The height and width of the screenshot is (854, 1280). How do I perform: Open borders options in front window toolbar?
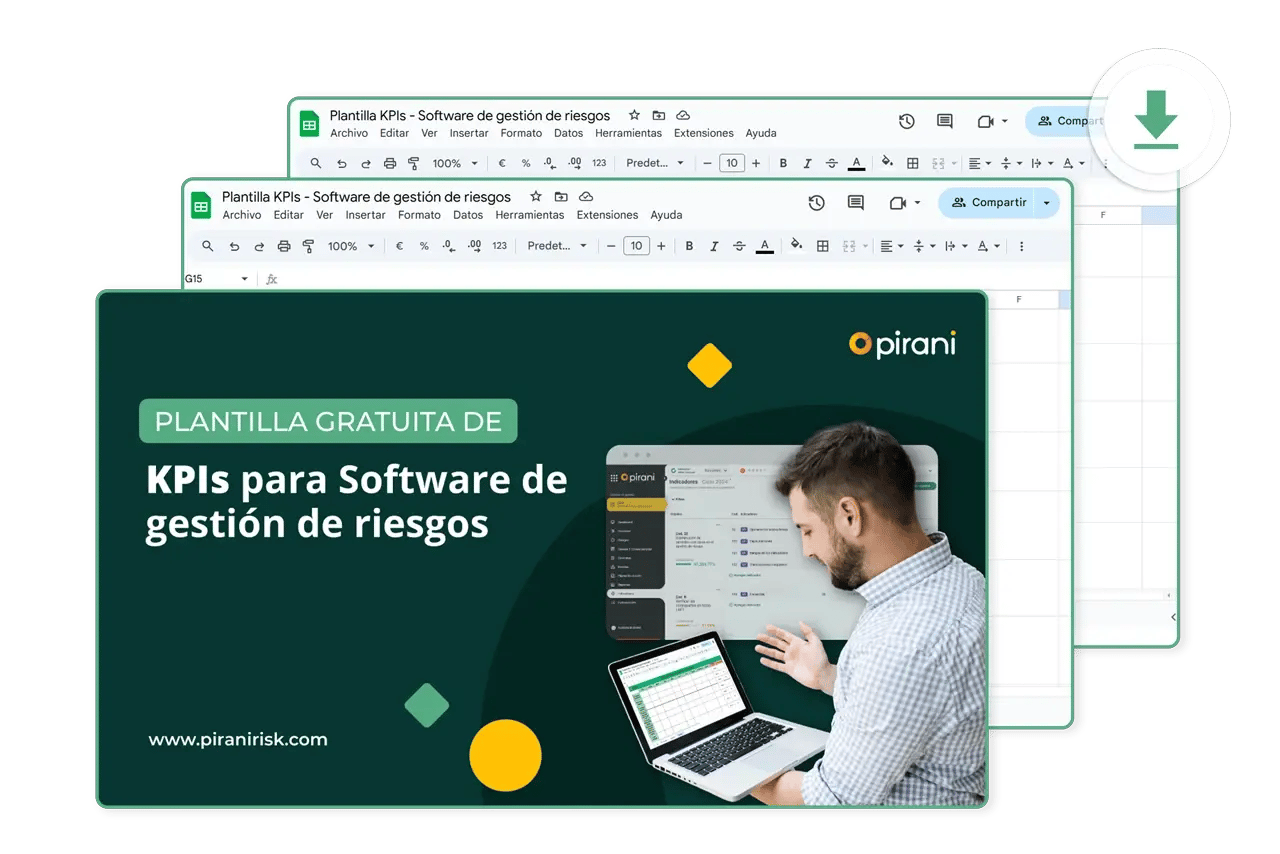click(x=823, y=246)
